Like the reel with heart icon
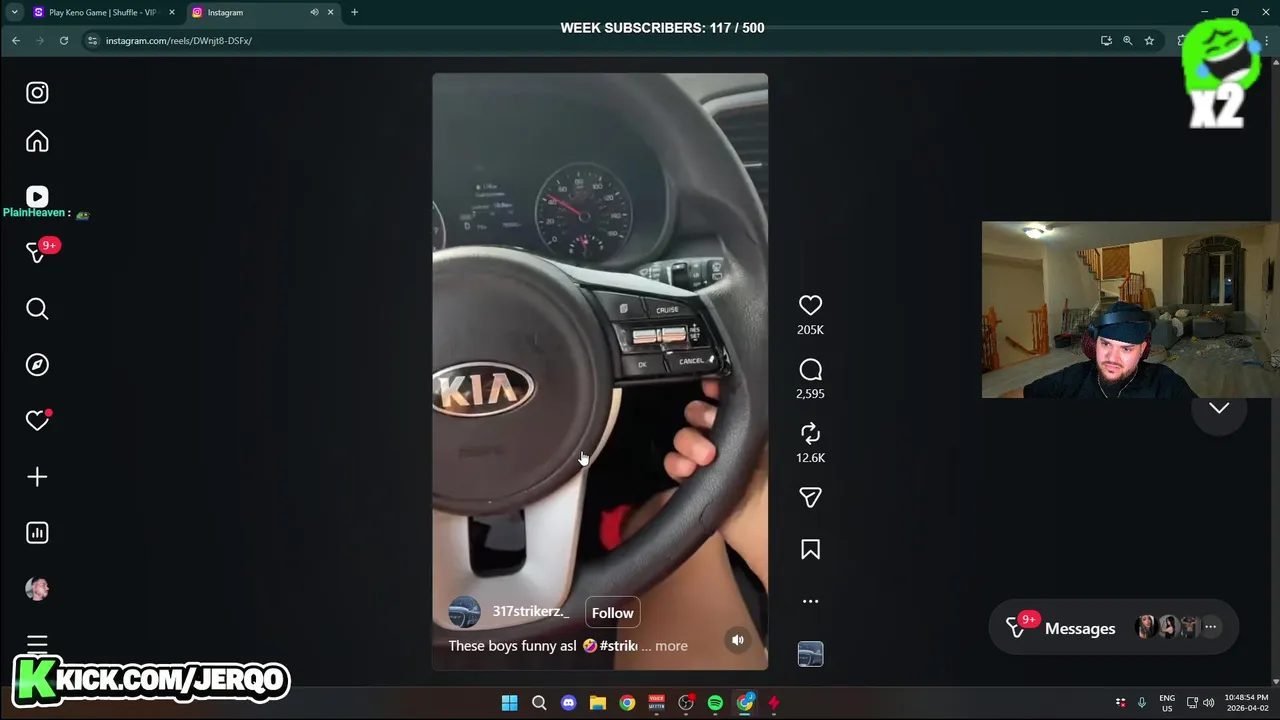Screen dimensions: 1280x720 (810, 306)
